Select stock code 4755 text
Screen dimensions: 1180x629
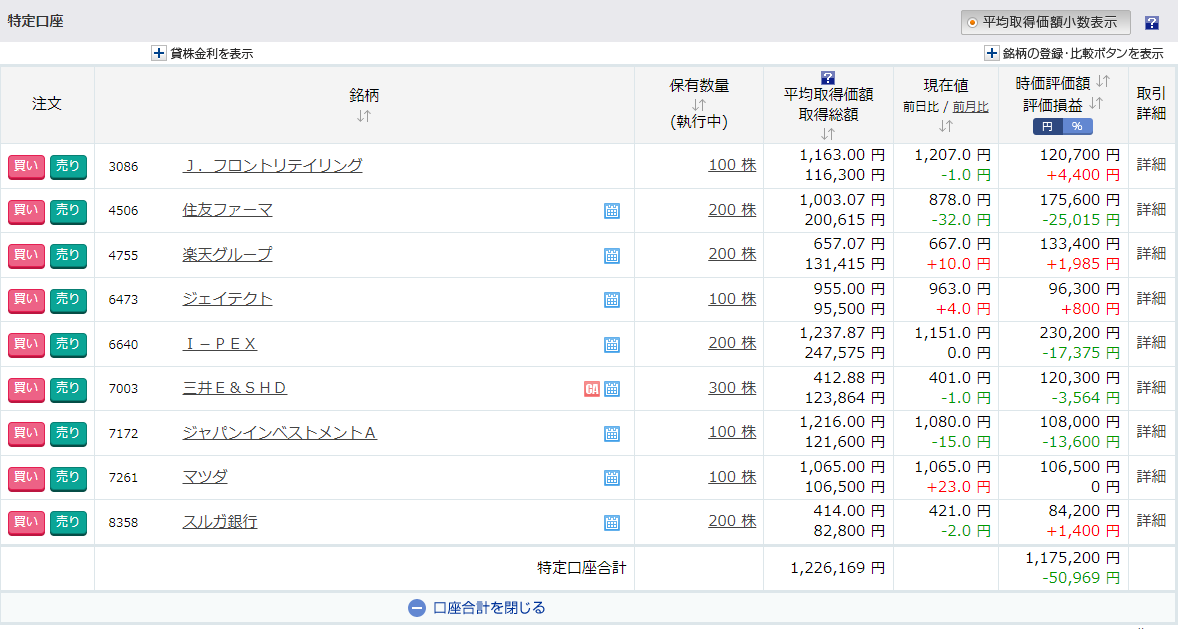point(123,256)
